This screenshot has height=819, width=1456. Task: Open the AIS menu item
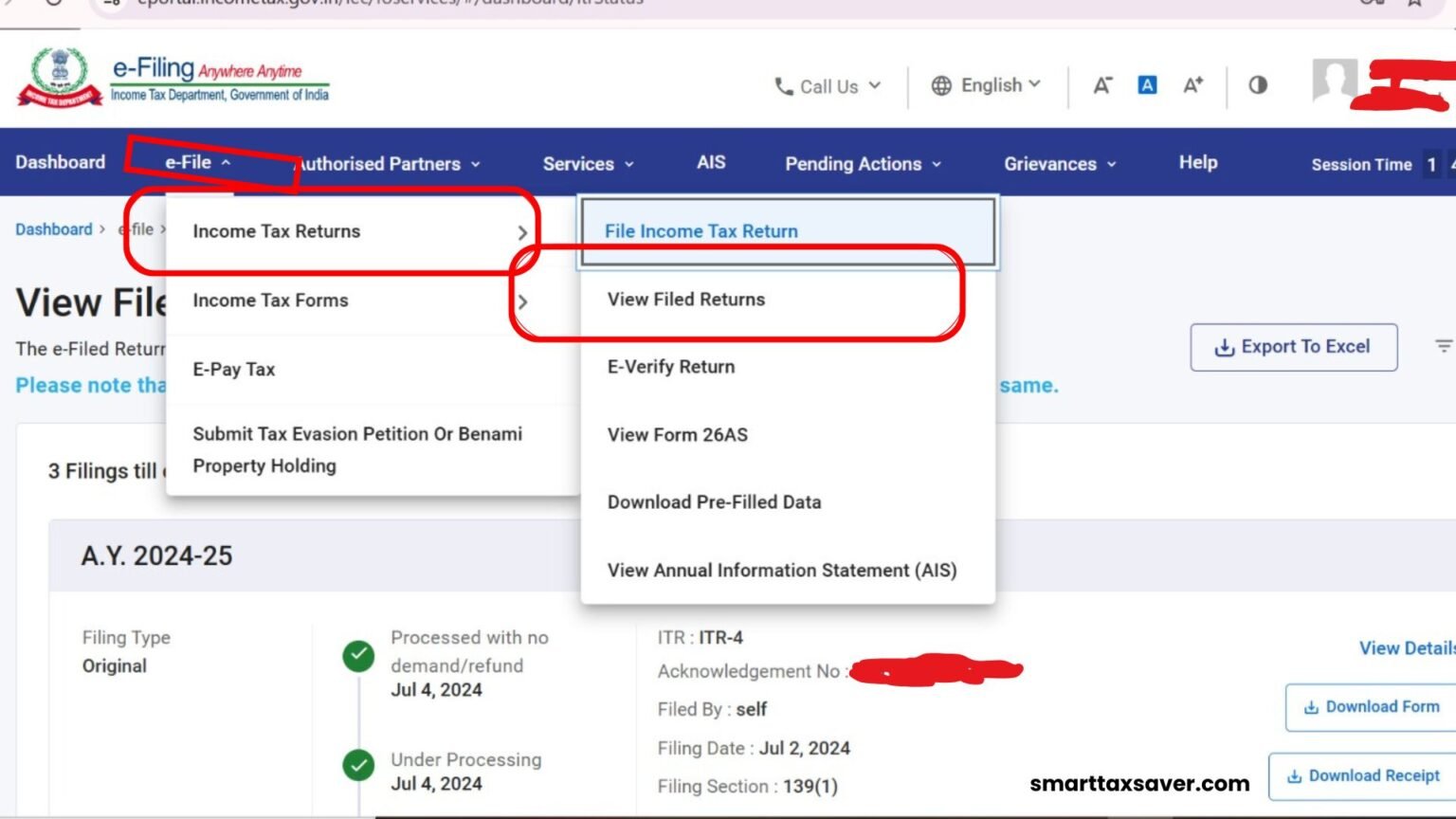[710, 162]
